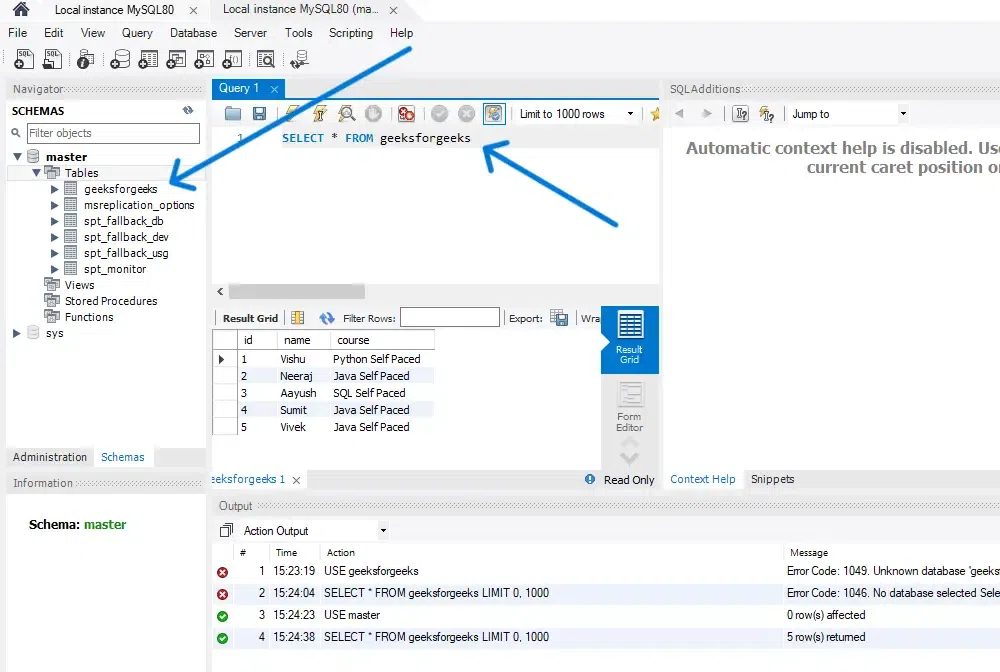Expand the msreplication_options table
The image size is (1000, 672).
(x=54, y=205)
